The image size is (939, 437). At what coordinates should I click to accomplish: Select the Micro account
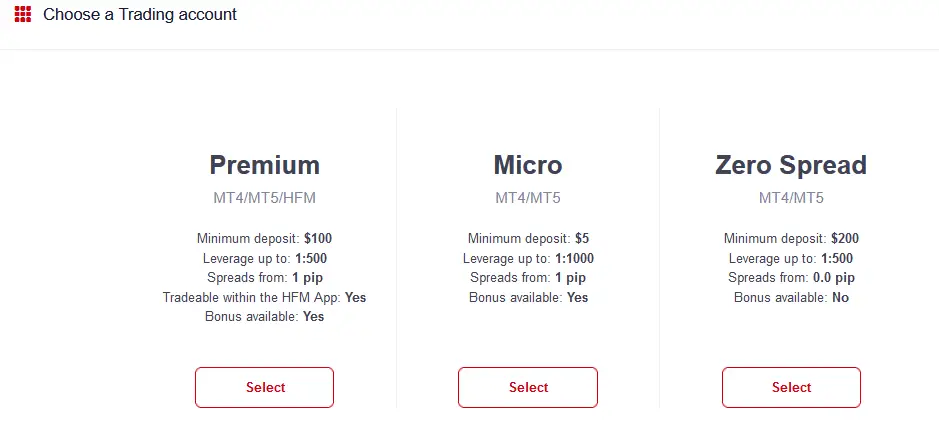point(528,387)
